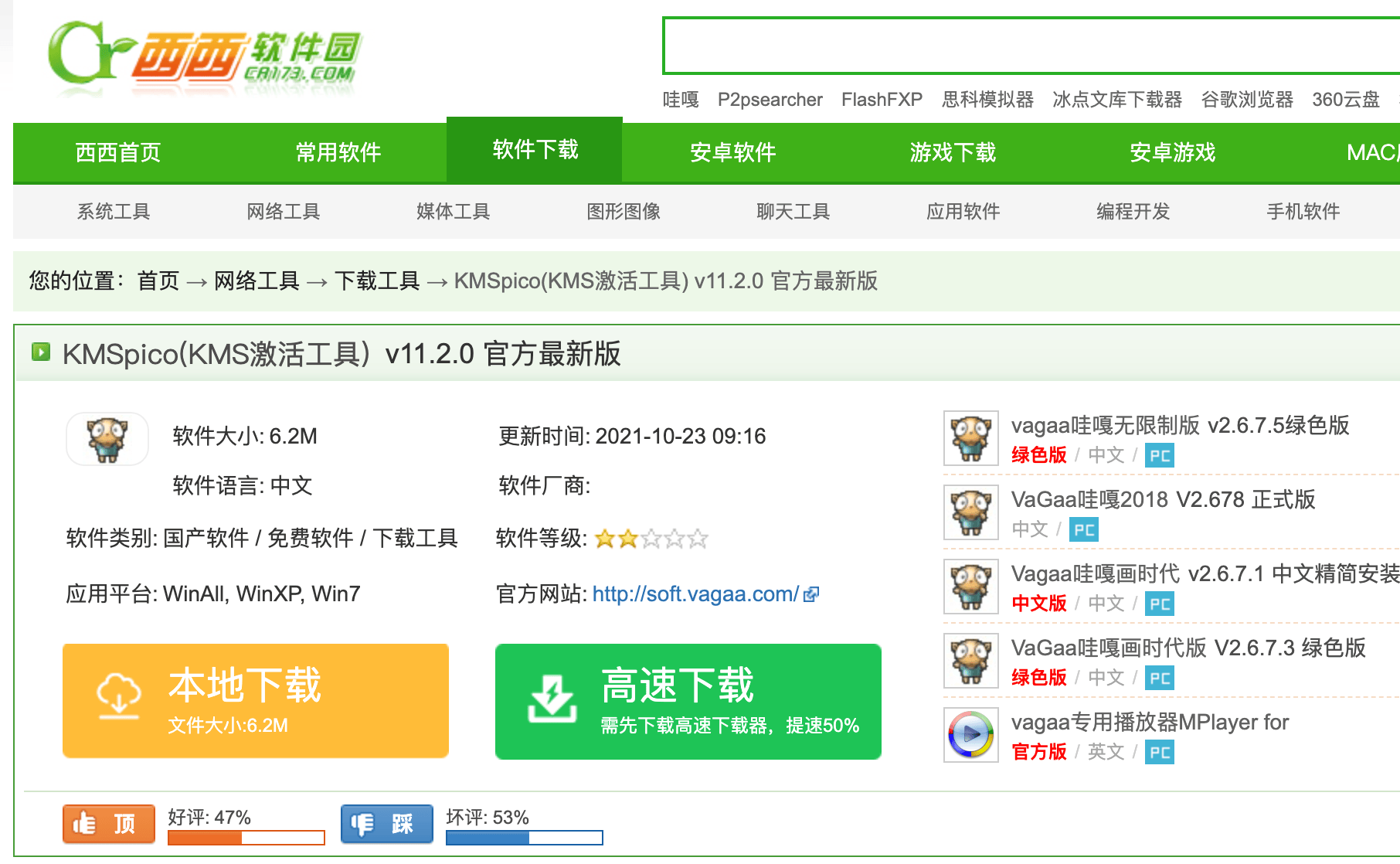Click 思科模拟器 hot search keyword

(988, 100)
